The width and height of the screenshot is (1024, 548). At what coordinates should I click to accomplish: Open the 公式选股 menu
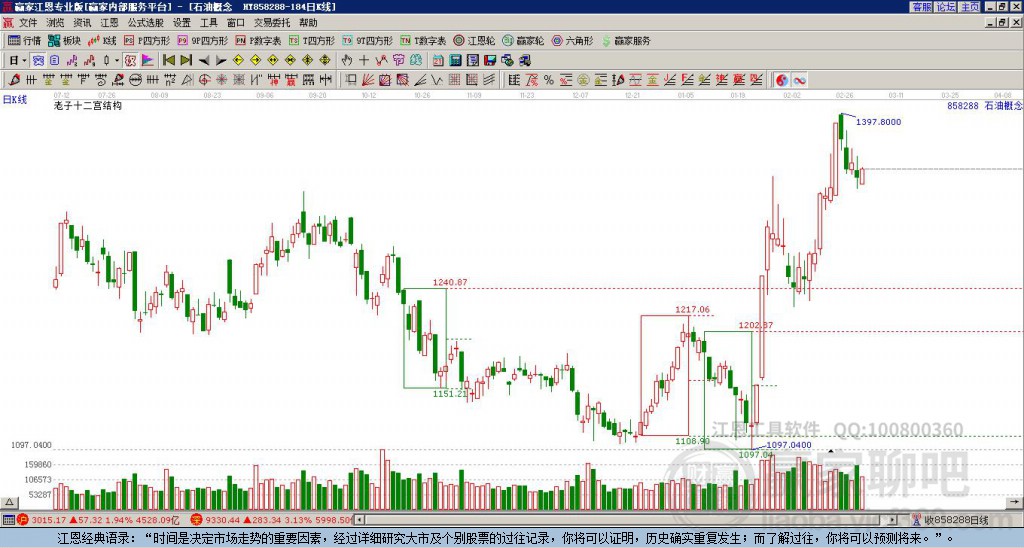146,23
